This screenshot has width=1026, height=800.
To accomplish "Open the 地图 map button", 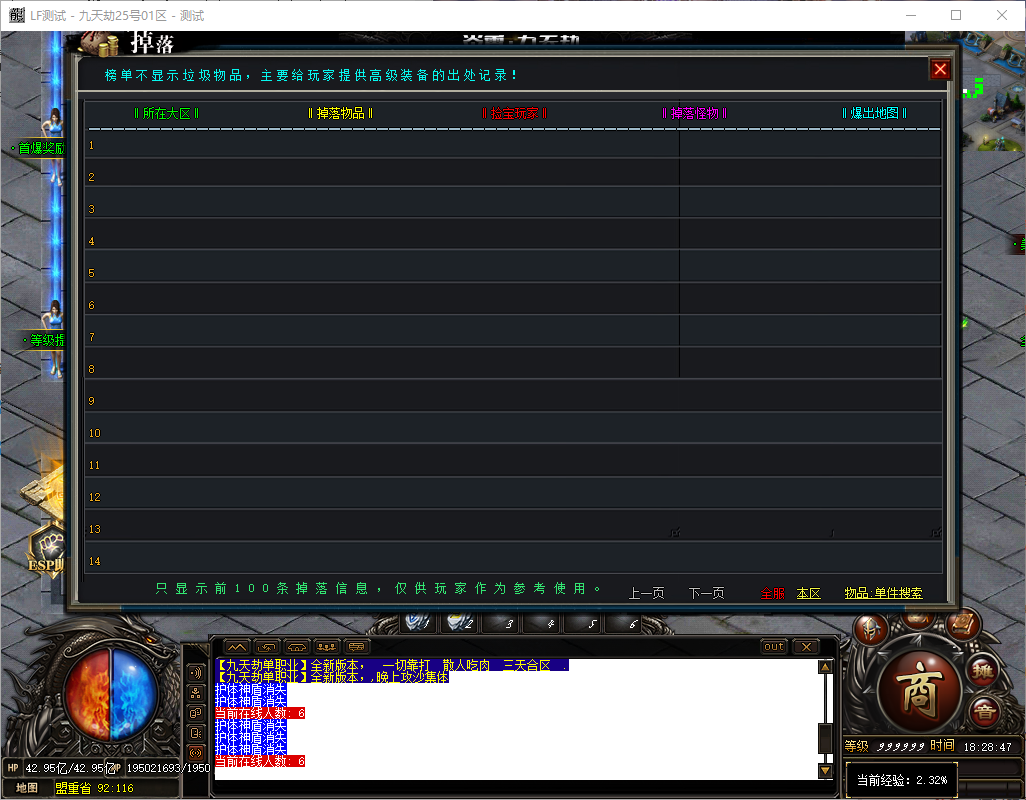I will click(x=27, y=788).
